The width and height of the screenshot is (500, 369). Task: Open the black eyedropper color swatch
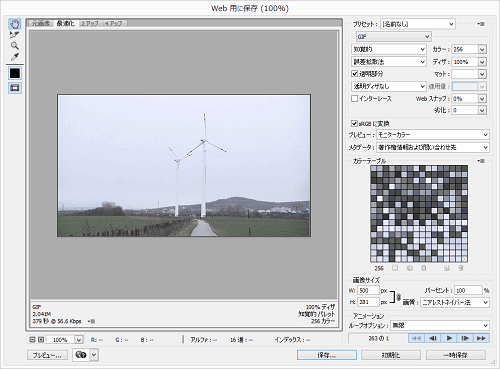coord(15,73)
